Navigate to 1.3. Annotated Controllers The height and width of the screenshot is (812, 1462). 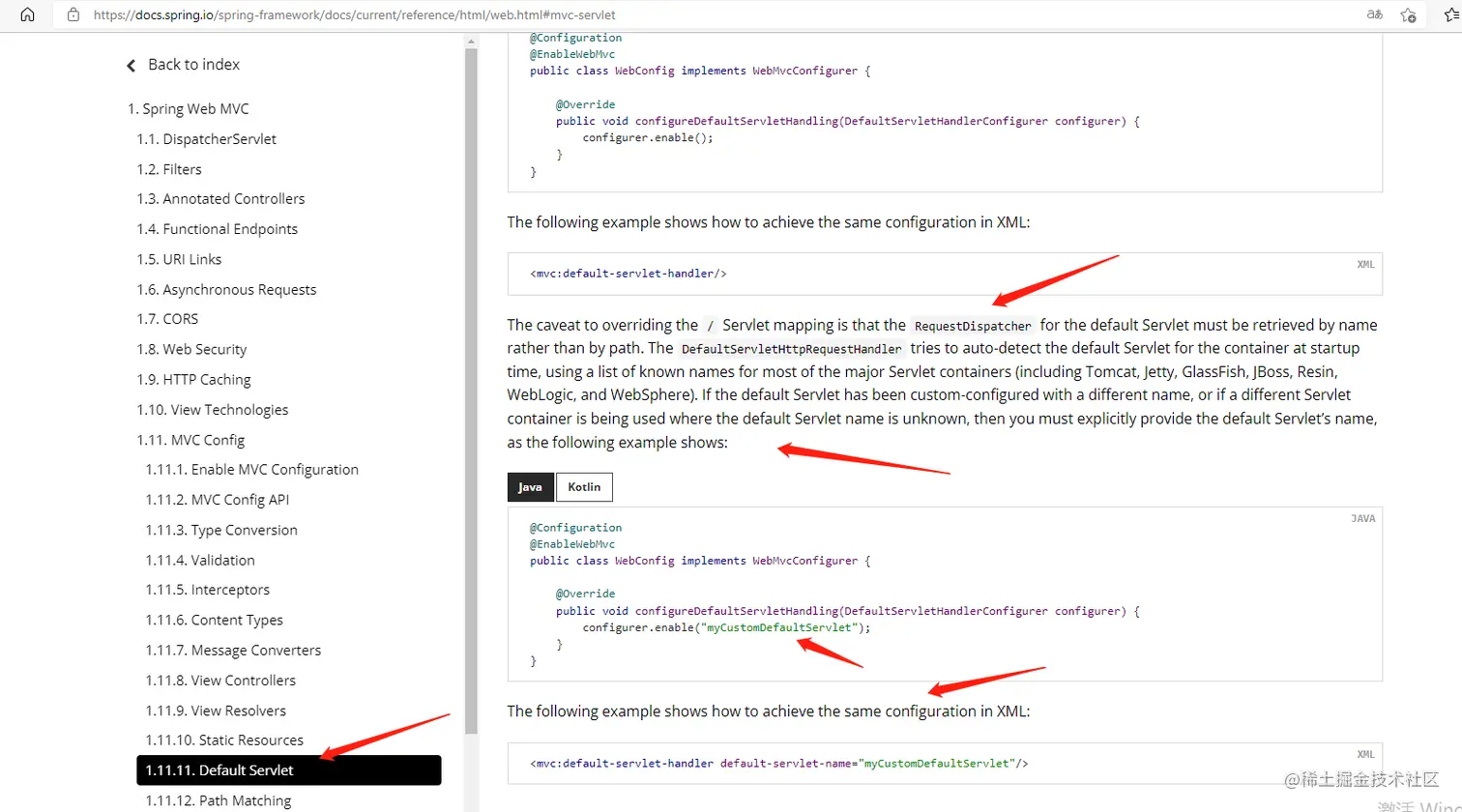[220, 199]
